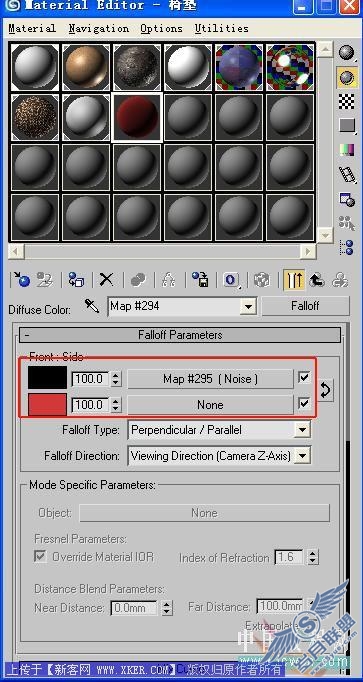This screenshot has width=363, height=682.
Task: Click Make Unique icon
Action: [168, 279]
